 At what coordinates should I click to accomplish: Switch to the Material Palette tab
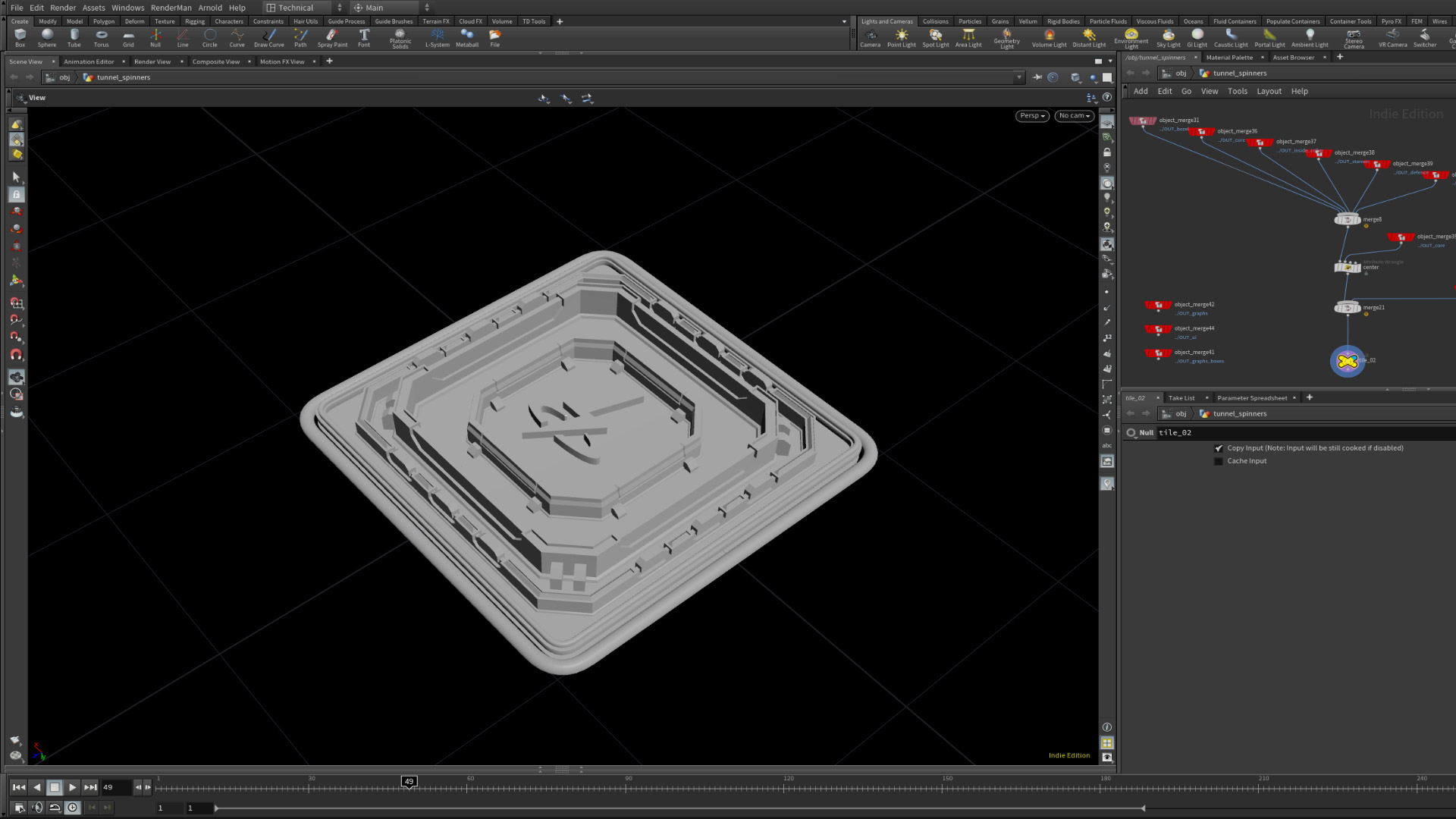click(x=1229, y=58)
